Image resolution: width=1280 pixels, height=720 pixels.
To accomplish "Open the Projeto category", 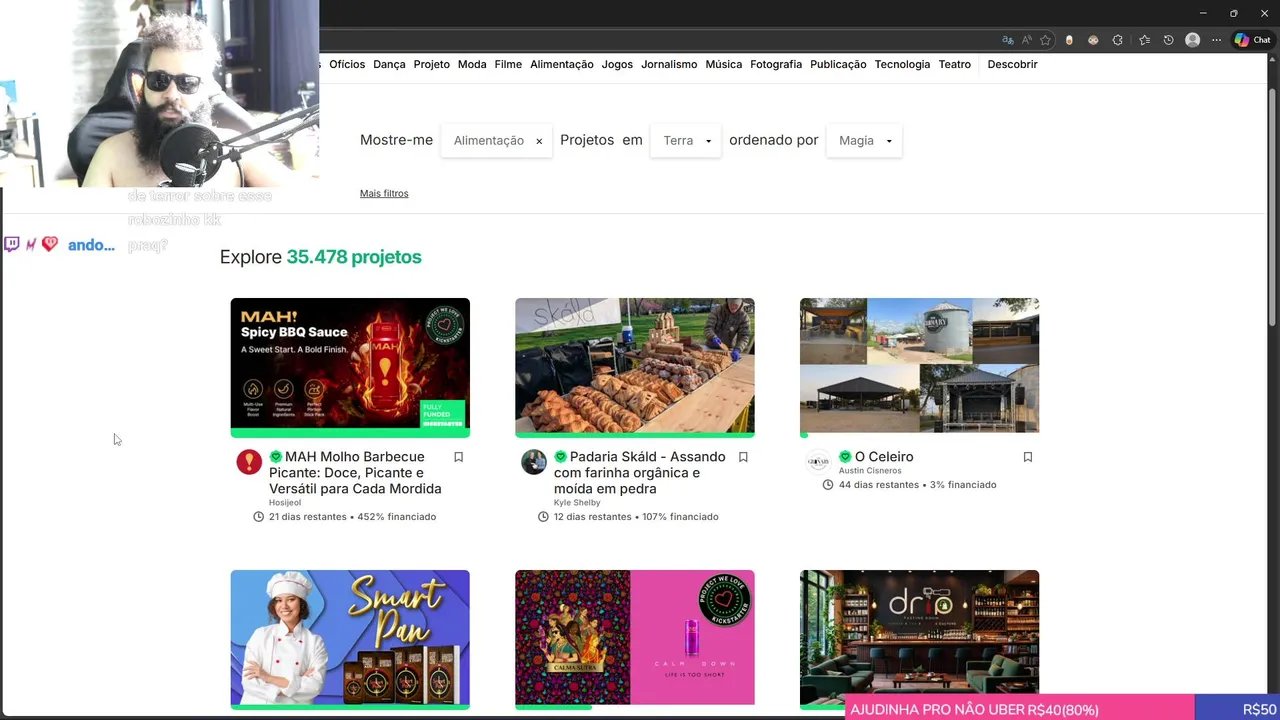I will (x=432, y=64).
